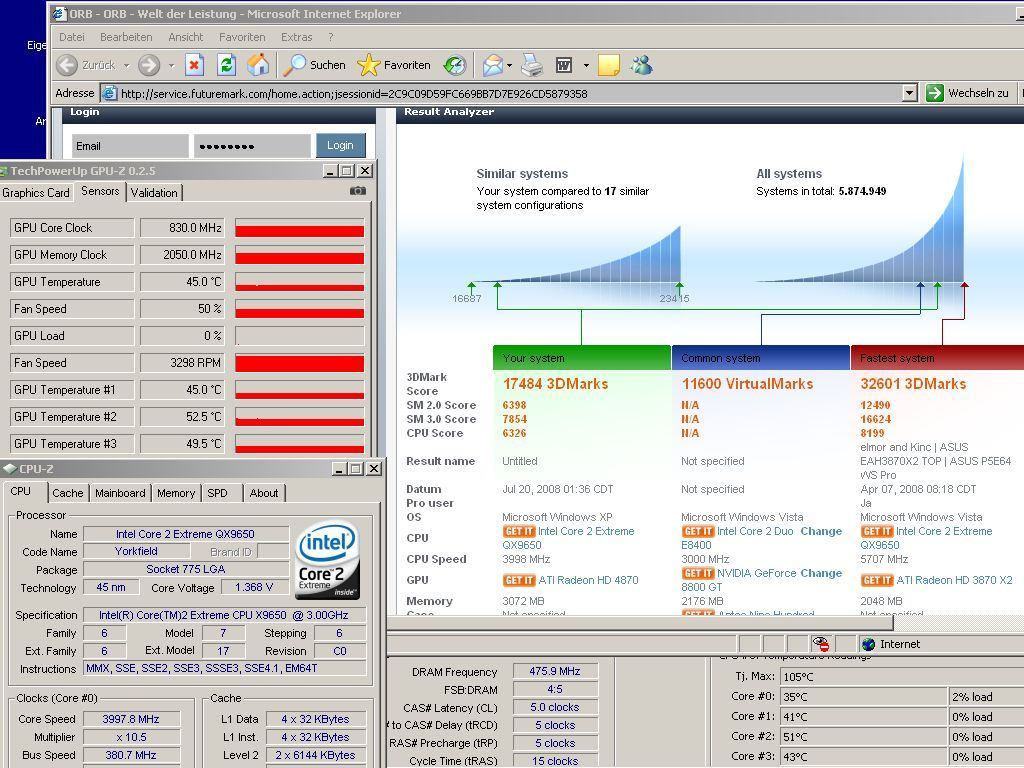The width and height of the screenshot is (1024, 768).
Task: Click the Print icon in IE toolbar
Action: pyautogui.click(x=532, y=65)
